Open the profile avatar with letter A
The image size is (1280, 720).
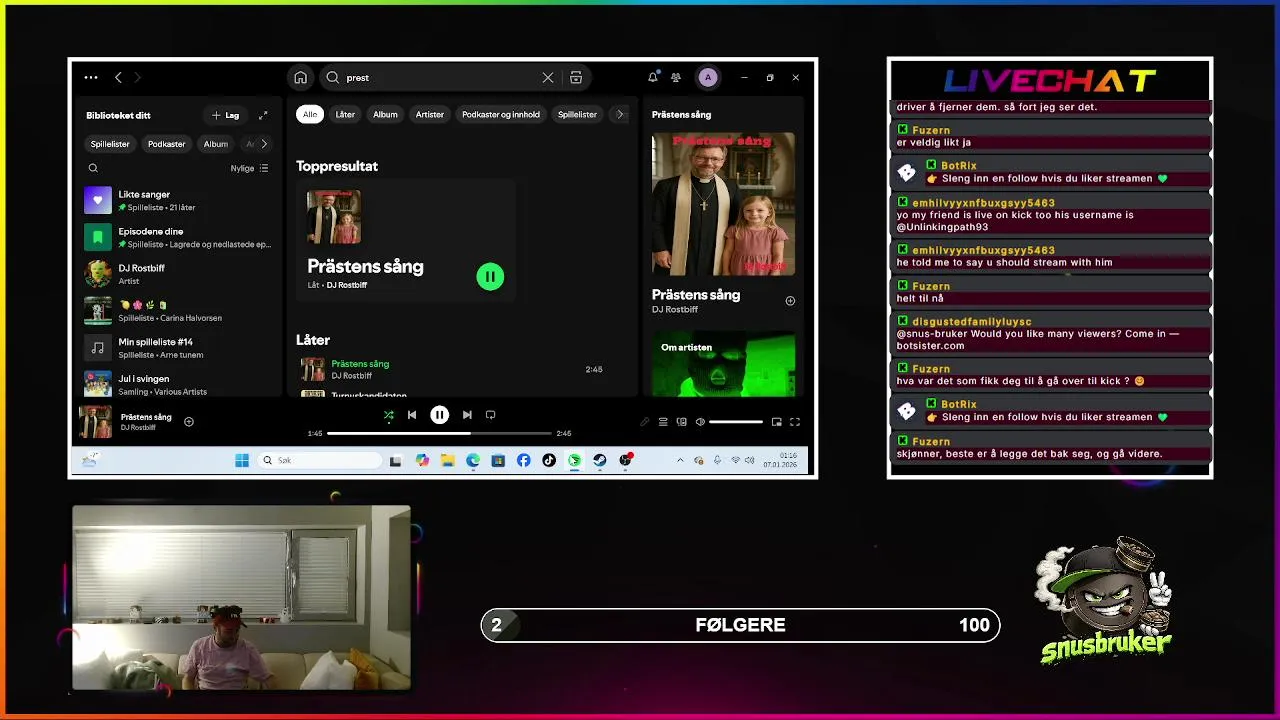click(x=708, y=77)
